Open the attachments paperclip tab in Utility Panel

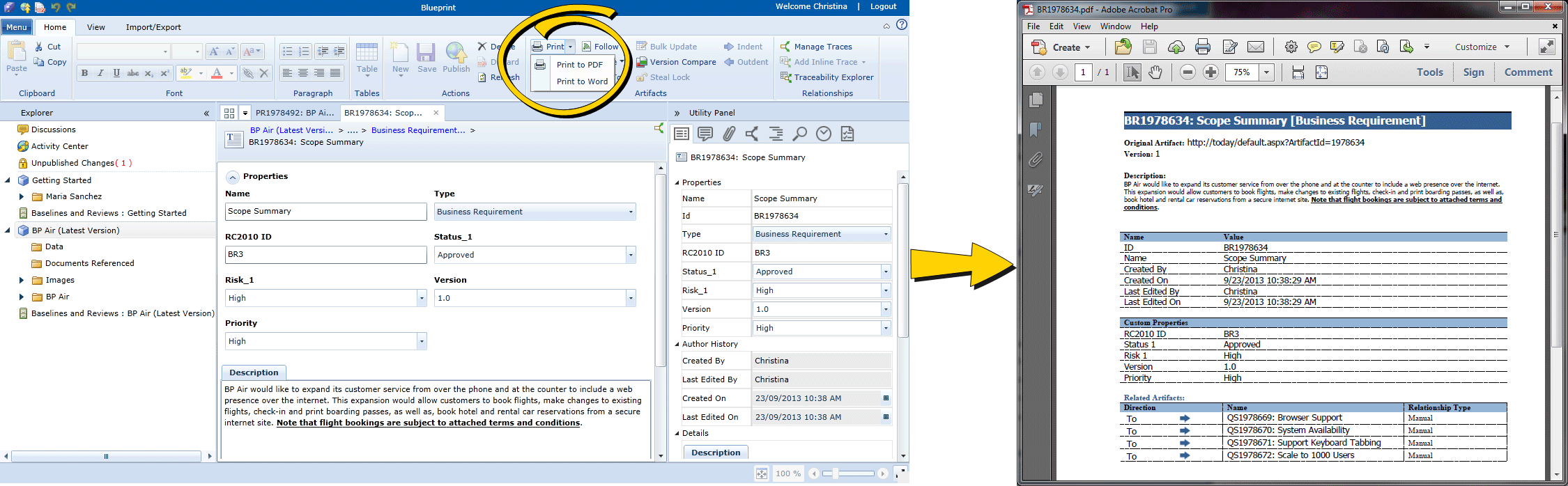(729, 134)
